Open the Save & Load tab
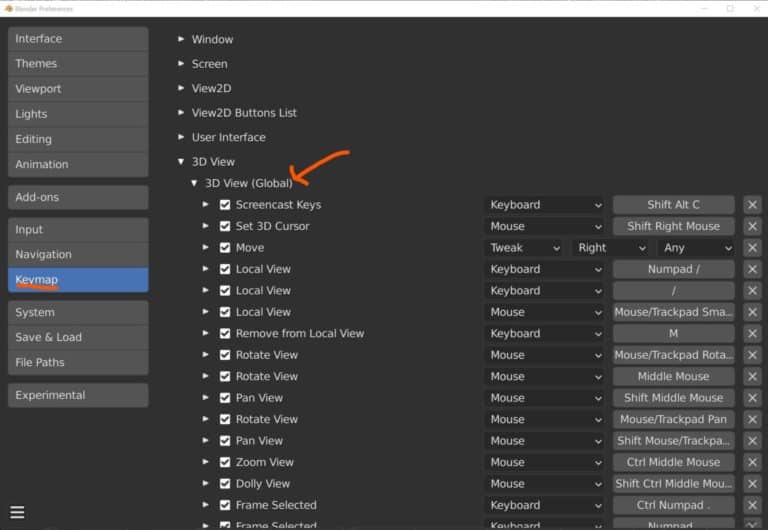This screenshot has height=530, width=768. pyautogui.click(x=78, y=337)
